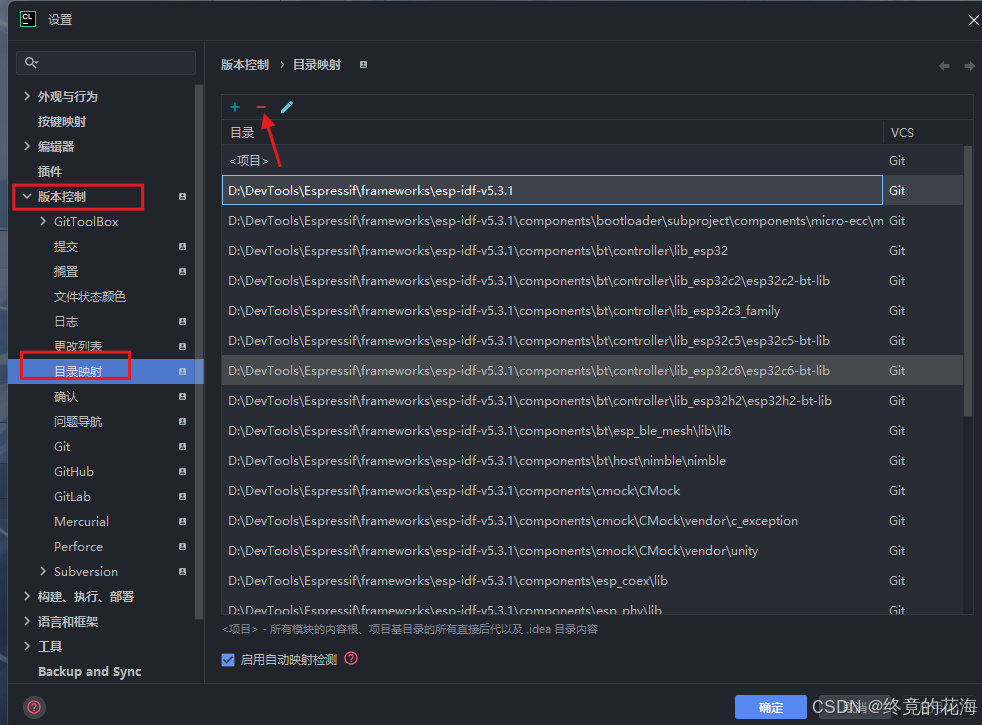Select the row ending with vendor\c_exception

tap(592, 521)
